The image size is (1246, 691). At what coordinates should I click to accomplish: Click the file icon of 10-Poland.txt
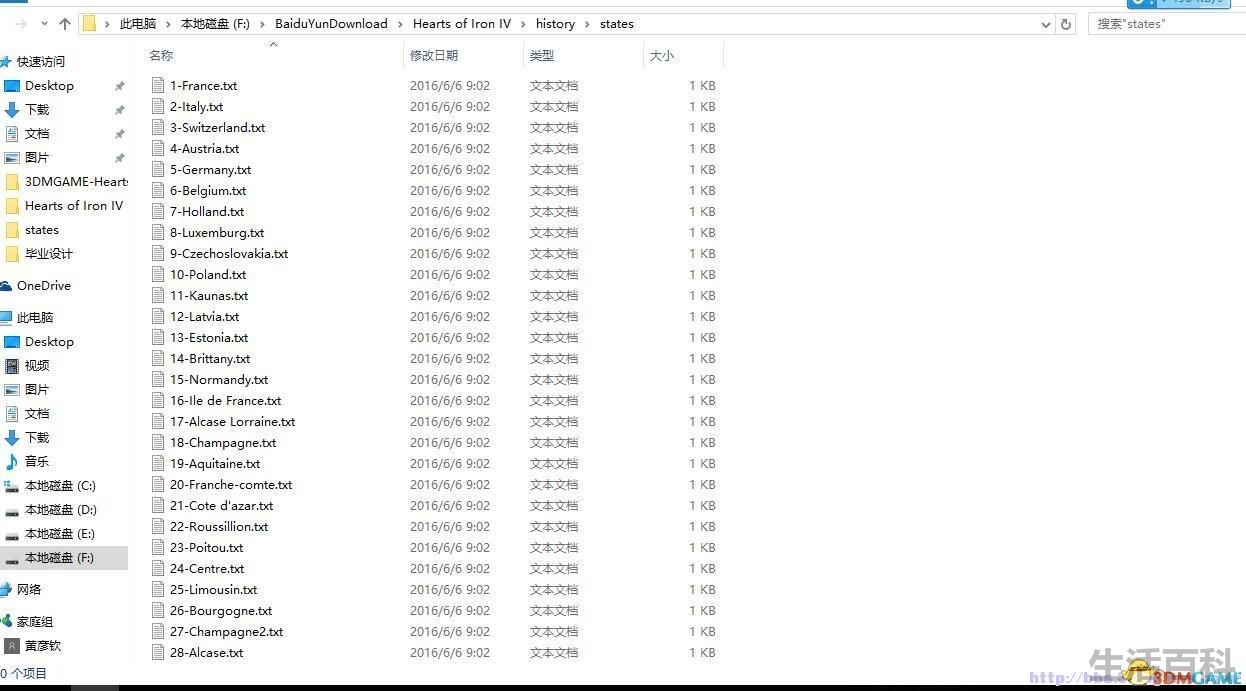pos(158,275)
